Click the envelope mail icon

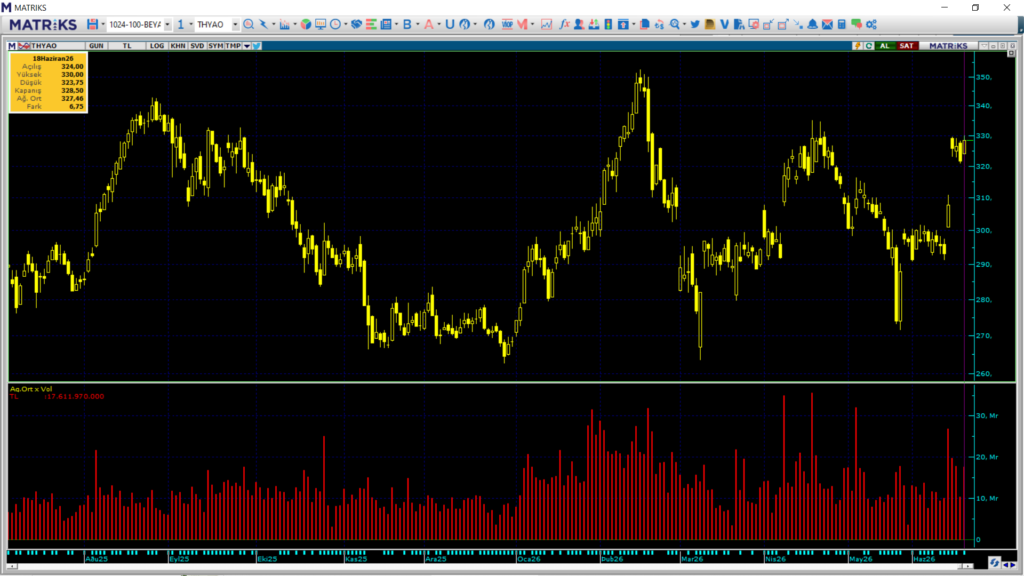point(827,24)
